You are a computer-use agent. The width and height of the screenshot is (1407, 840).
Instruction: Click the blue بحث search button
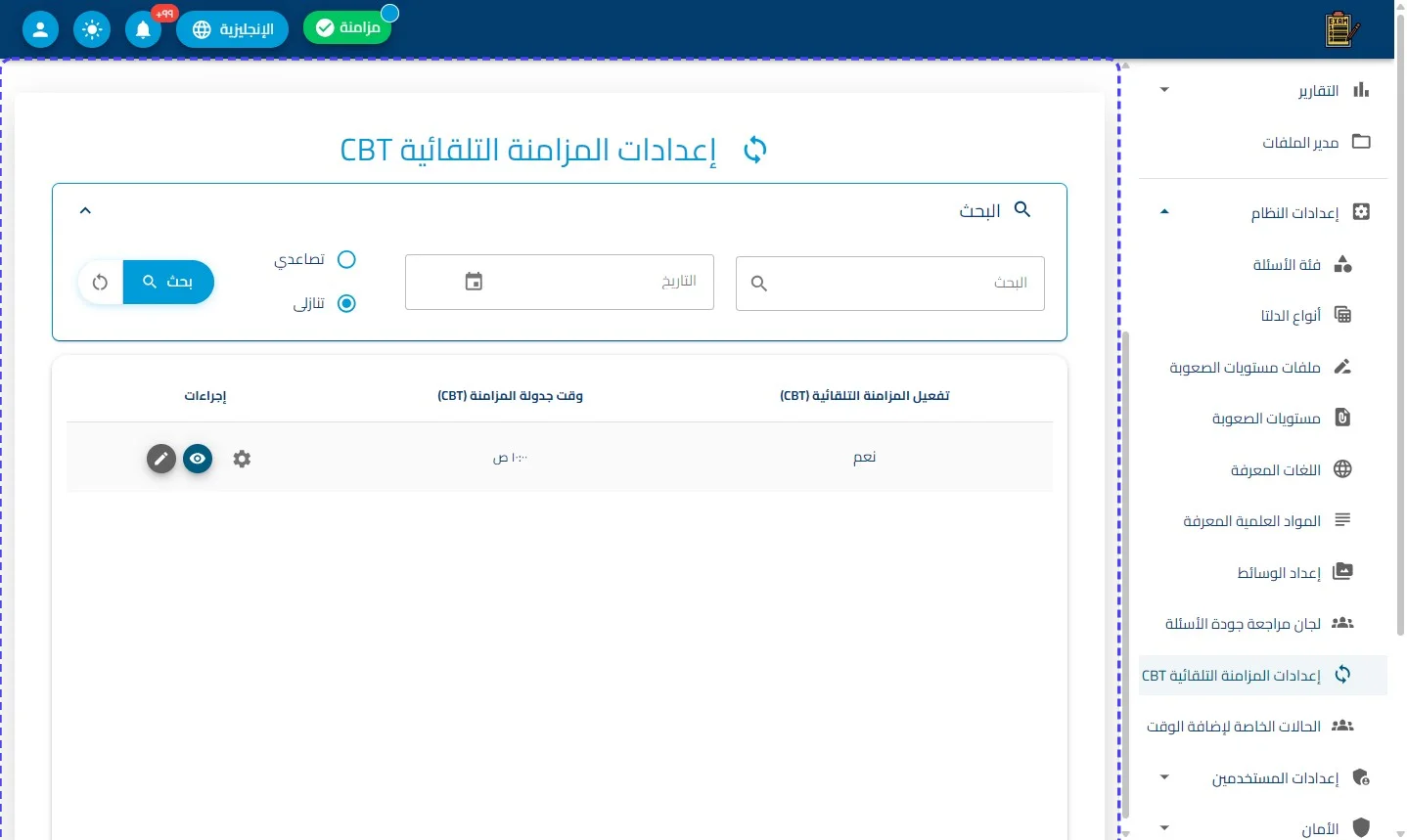click(x=168, y=282)
